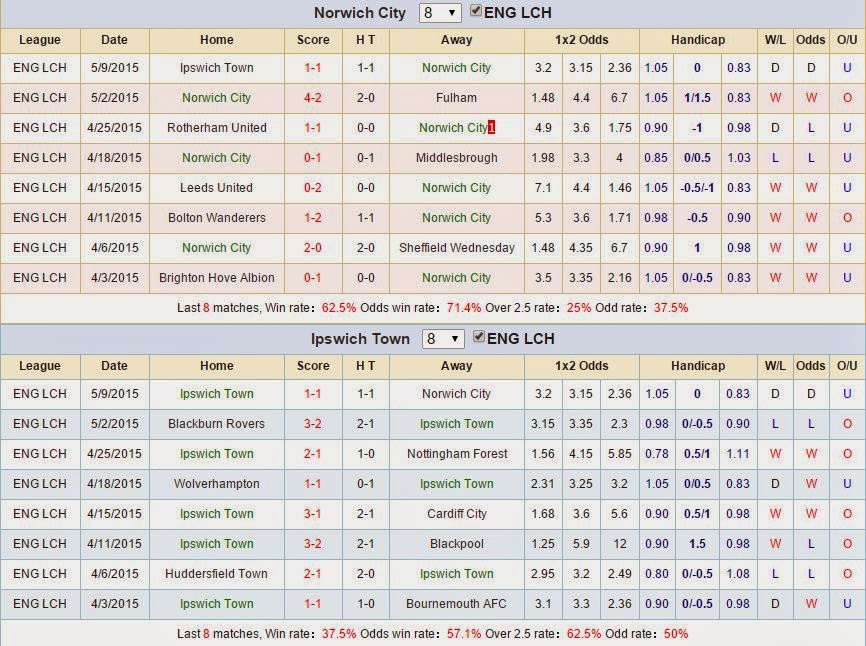This screenshot has width=866, height=646.
Task: Click 12 odds in Blackpool row
Action: pos(619,544)
